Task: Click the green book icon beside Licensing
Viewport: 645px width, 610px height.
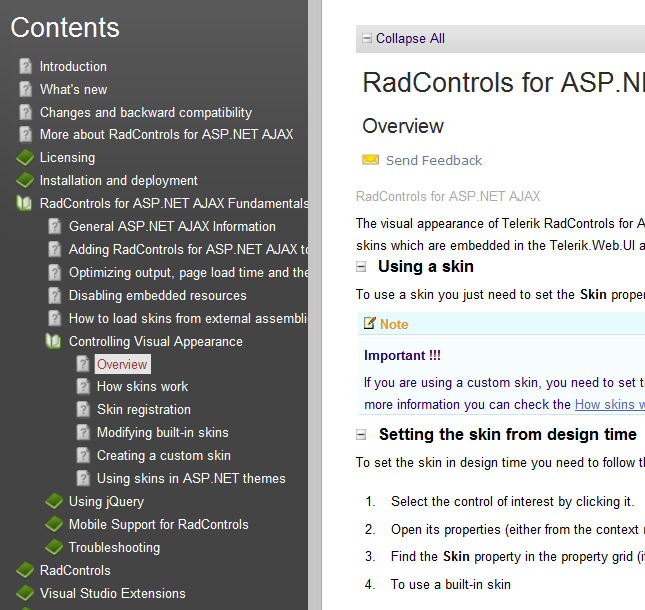Action: [x=25, y=158]
